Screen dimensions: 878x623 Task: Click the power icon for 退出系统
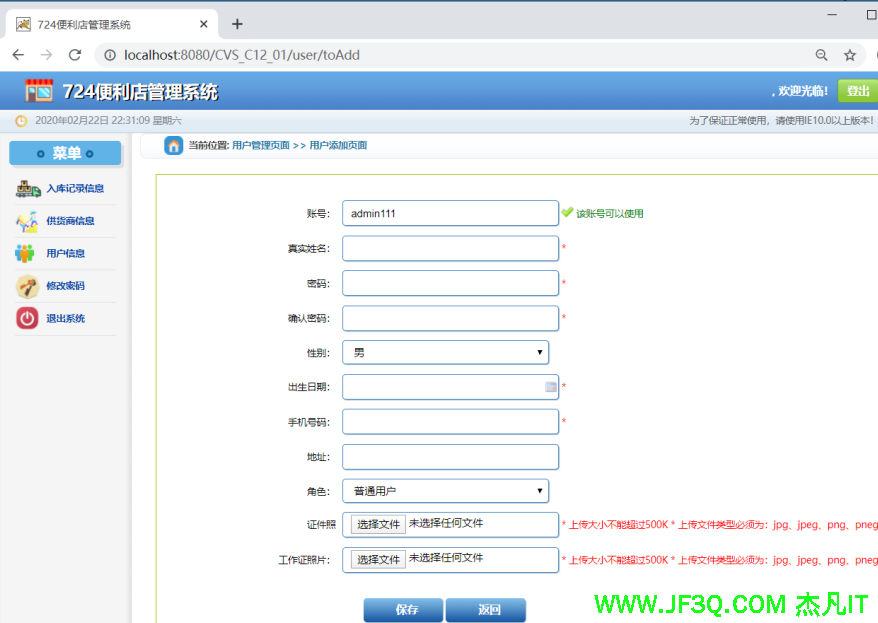28,318
